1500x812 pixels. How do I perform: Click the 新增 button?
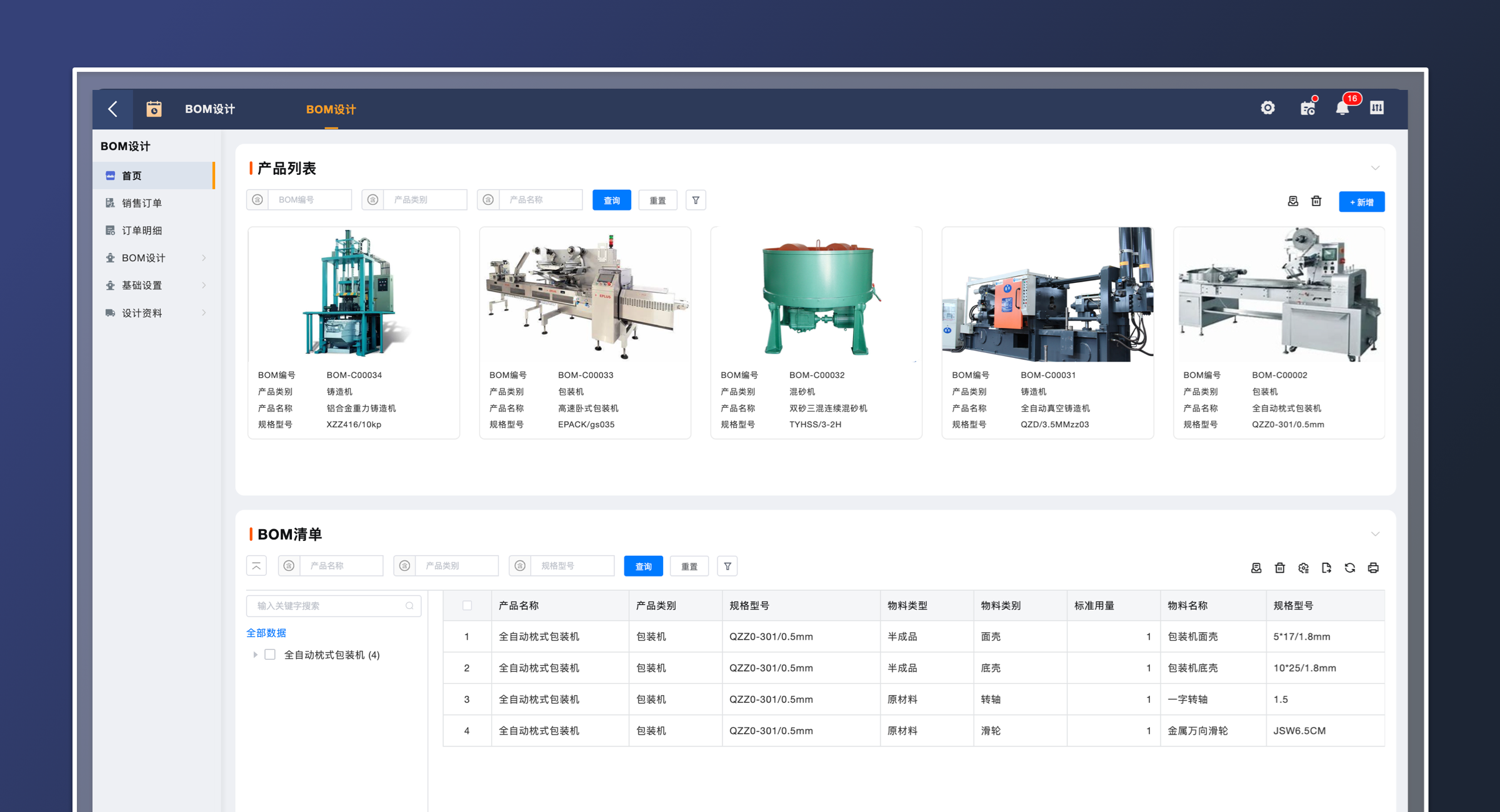(x=1361, y=202)
